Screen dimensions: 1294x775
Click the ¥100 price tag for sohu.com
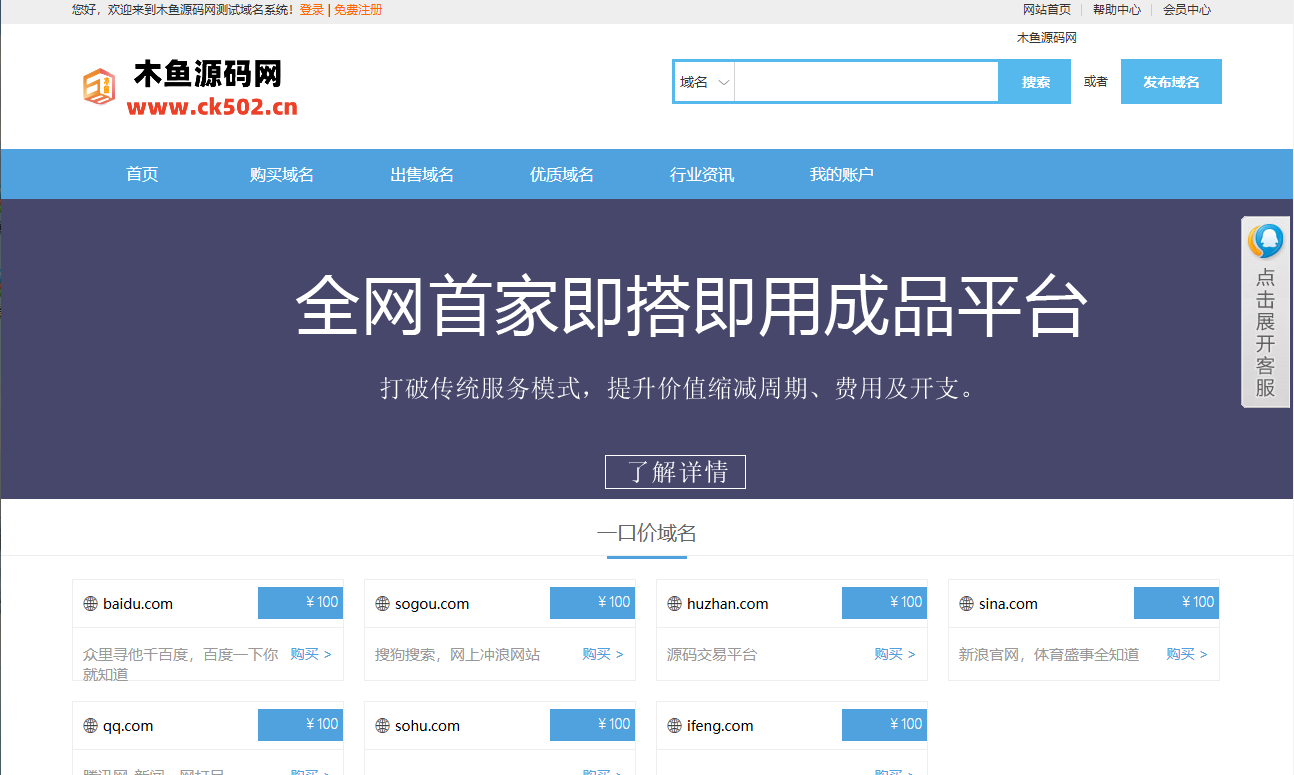point(592,724)
